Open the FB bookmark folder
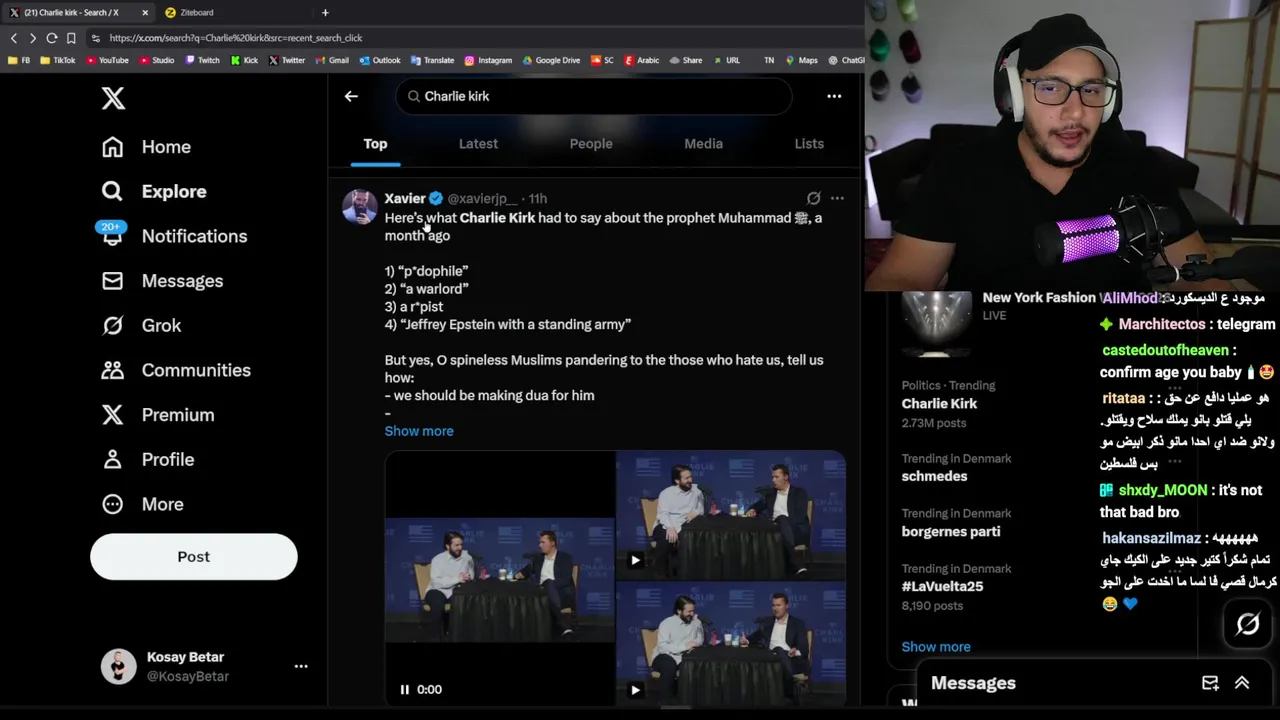Viewport: 1280px width, 720px height. (19, 60)
